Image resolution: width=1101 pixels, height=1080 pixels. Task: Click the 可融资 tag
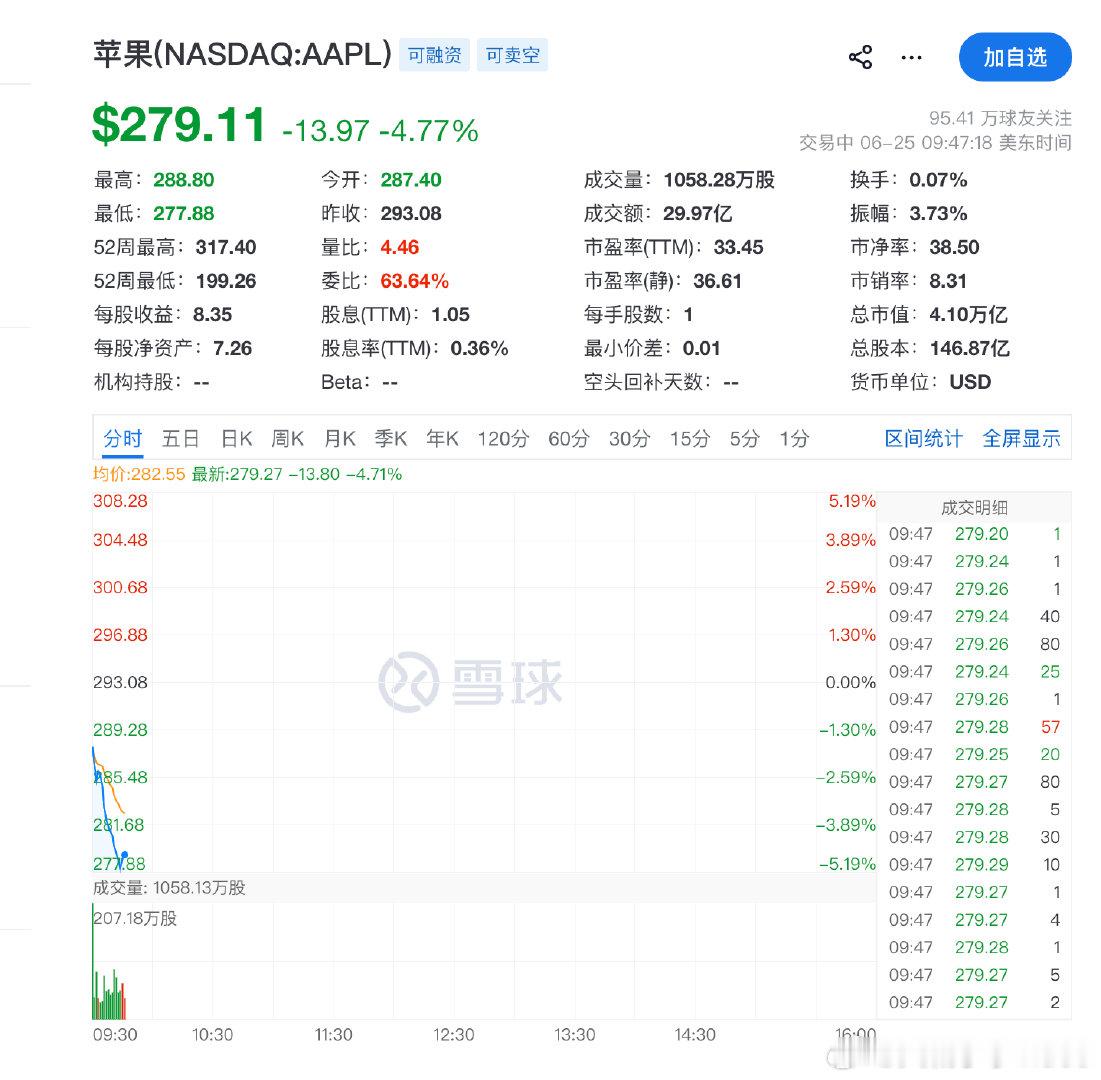tap(434, 55)
